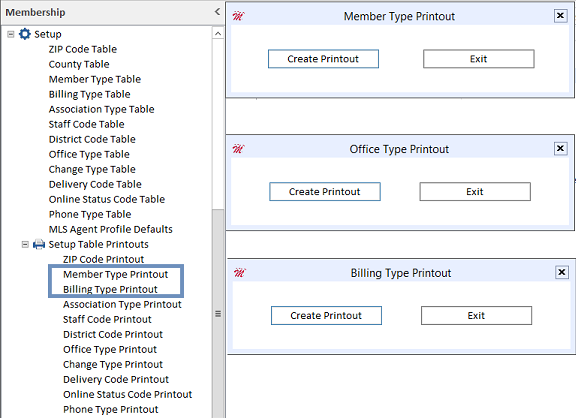Open the ZIP Code Table item
576x418 pixels.
pyautogui.click(x=83, y=49)
